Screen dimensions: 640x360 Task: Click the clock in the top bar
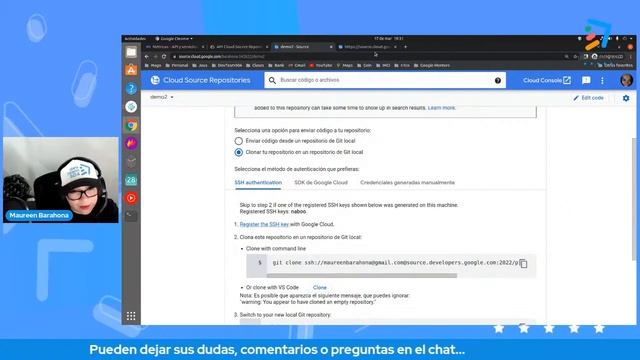[x=389, y=39]
